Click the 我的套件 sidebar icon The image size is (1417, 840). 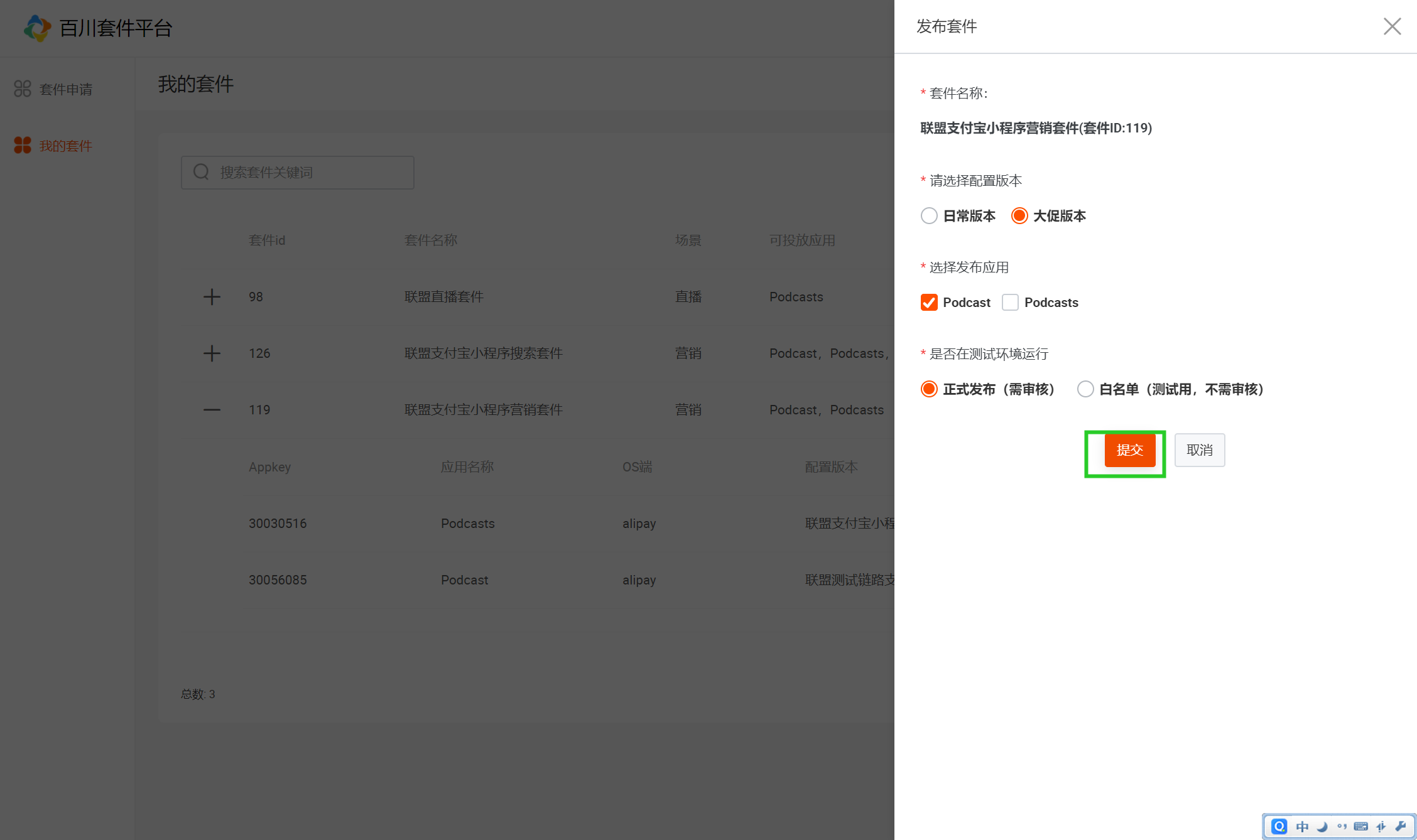point(23,146)
